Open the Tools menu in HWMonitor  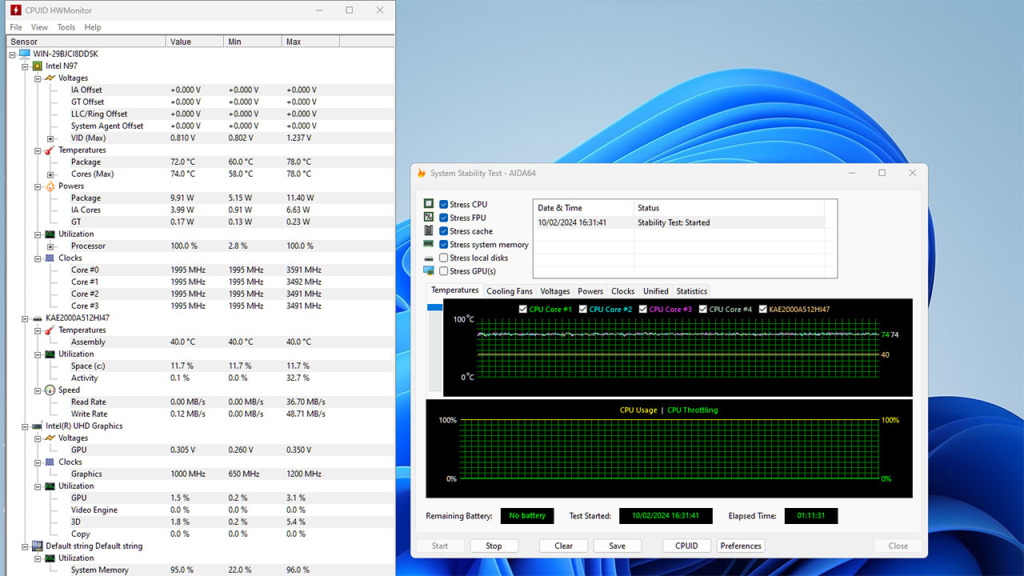[x=66, y=27]
